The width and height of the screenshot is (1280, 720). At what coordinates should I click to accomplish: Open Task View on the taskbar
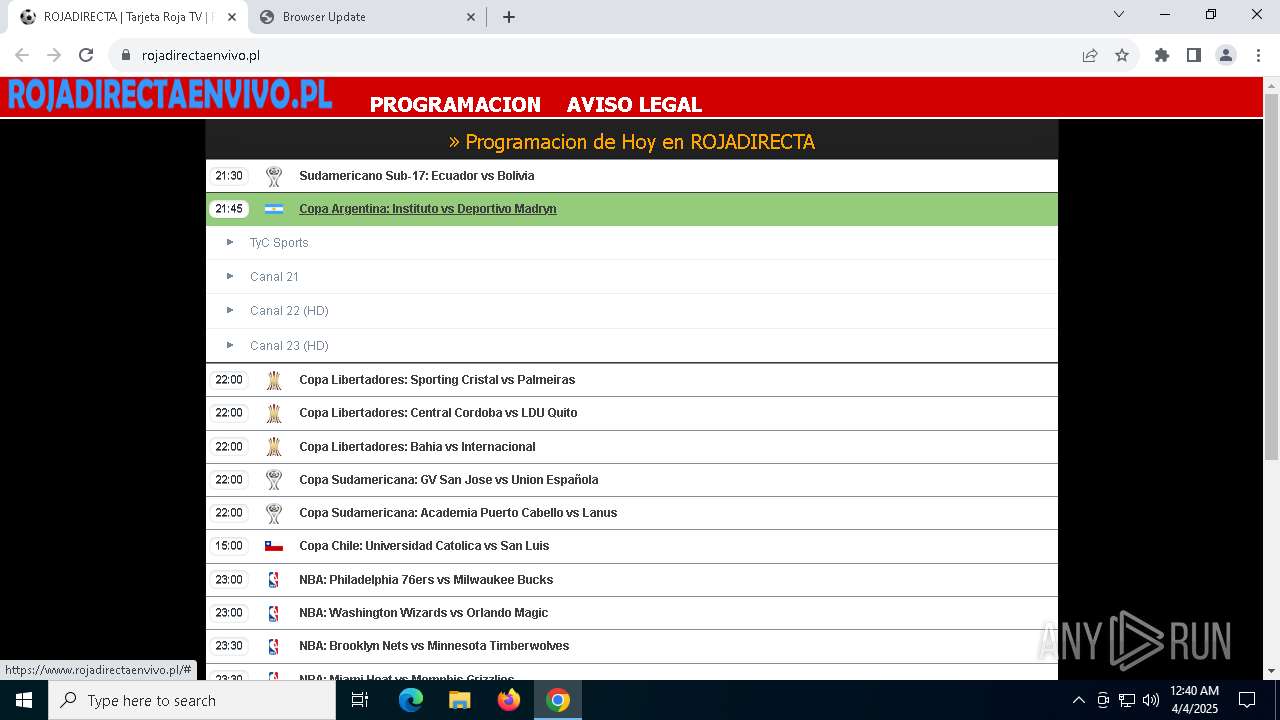(x=360, y=700)
